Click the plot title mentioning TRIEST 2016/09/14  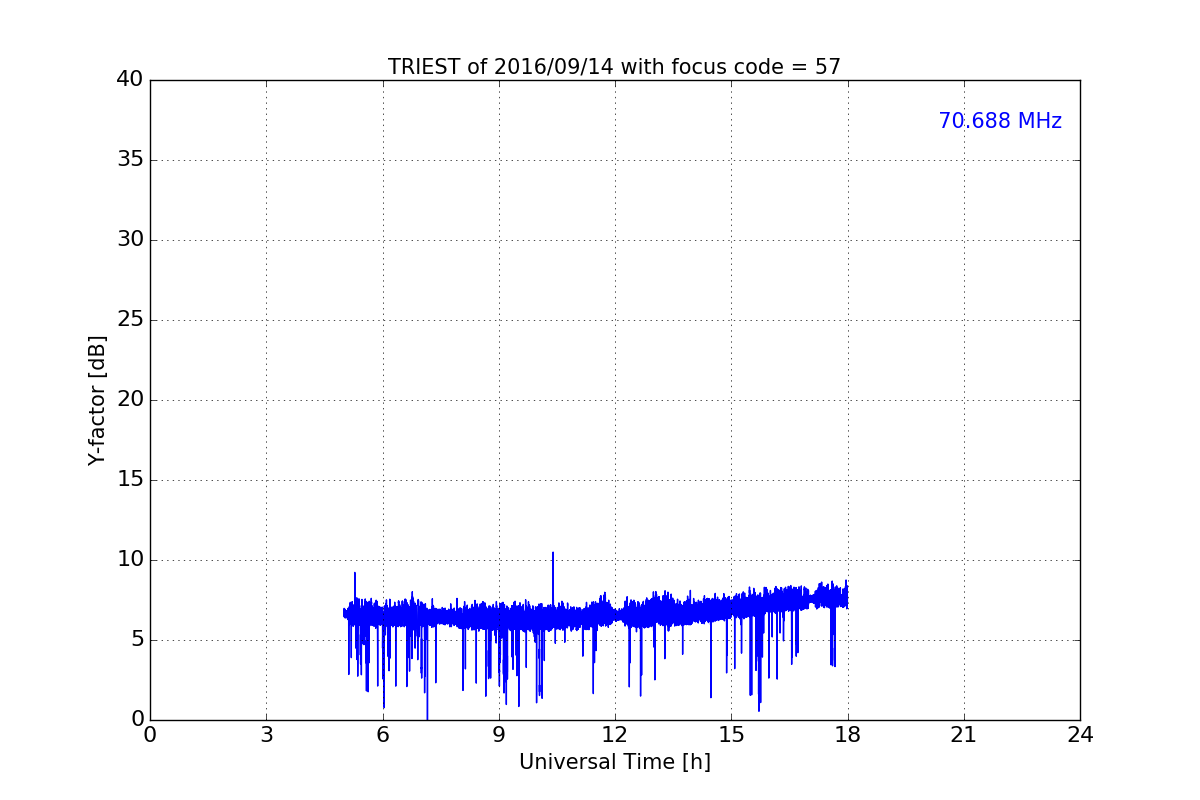click(614, 67)
